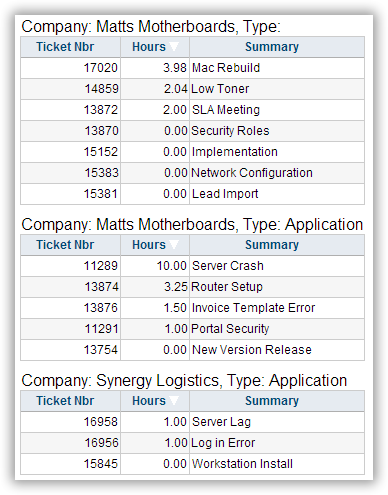Image resolution: width=388 pixels, height=495 pixels.
Task: Click the Lead Import summary
Action: (225, 194)
